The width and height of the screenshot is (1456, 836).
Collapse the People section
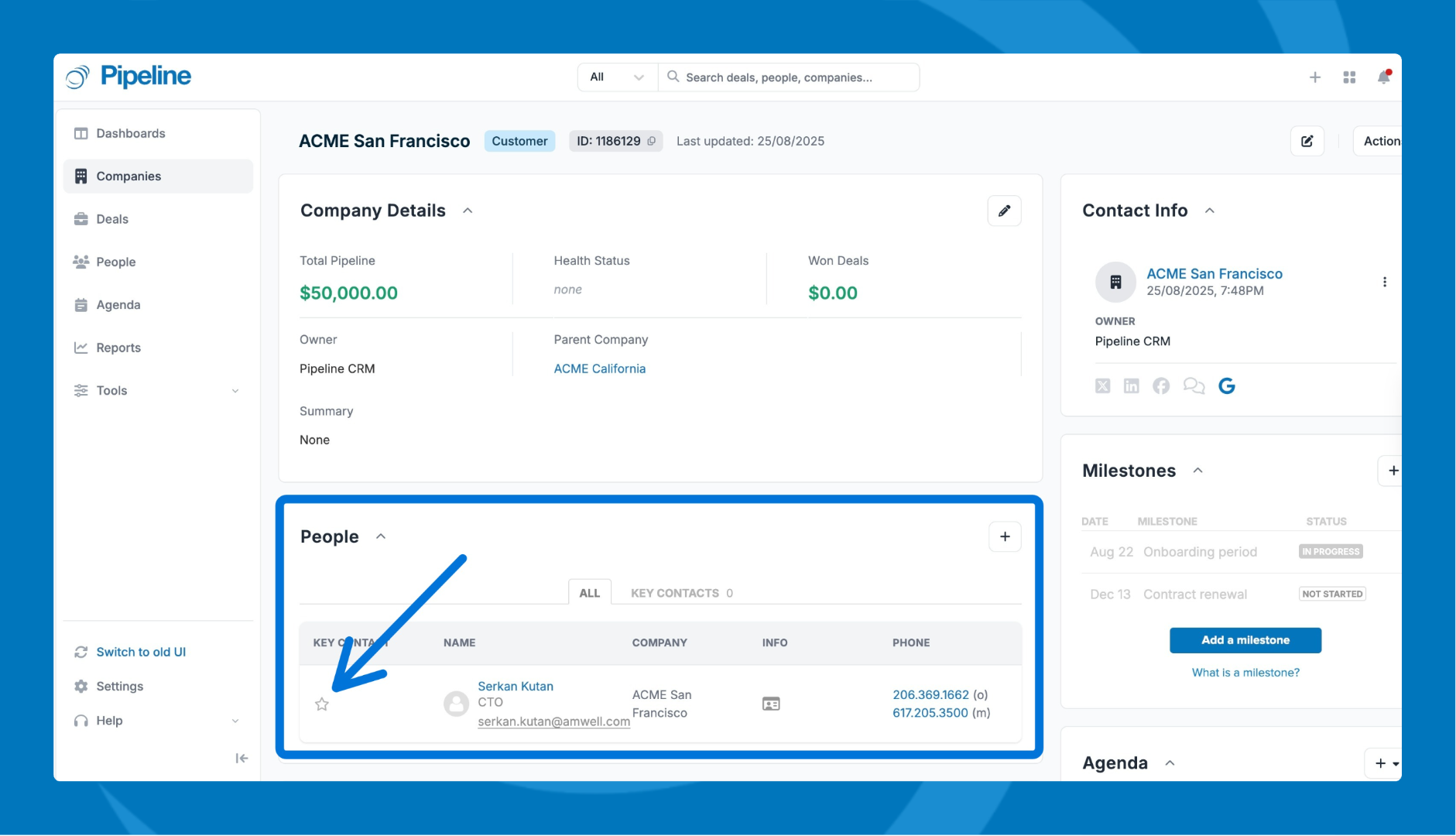(x=381, y=536)
